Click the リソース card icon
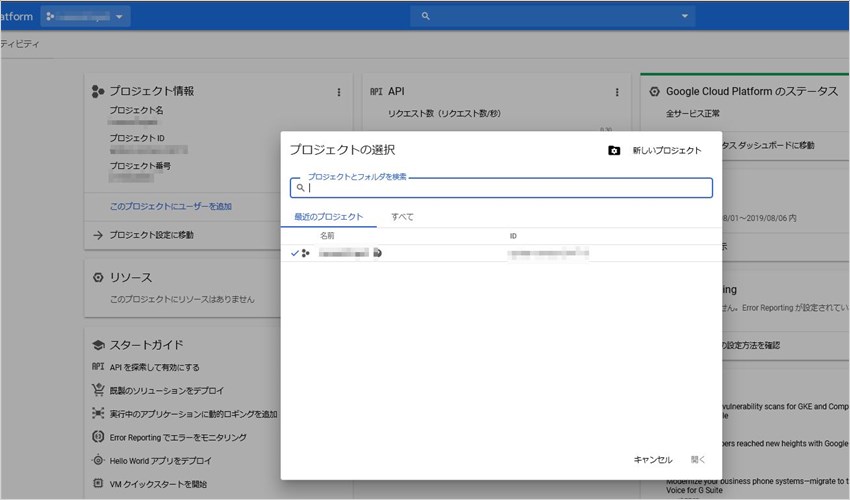Viewport: 850px width, 500px height. [98, 278]
